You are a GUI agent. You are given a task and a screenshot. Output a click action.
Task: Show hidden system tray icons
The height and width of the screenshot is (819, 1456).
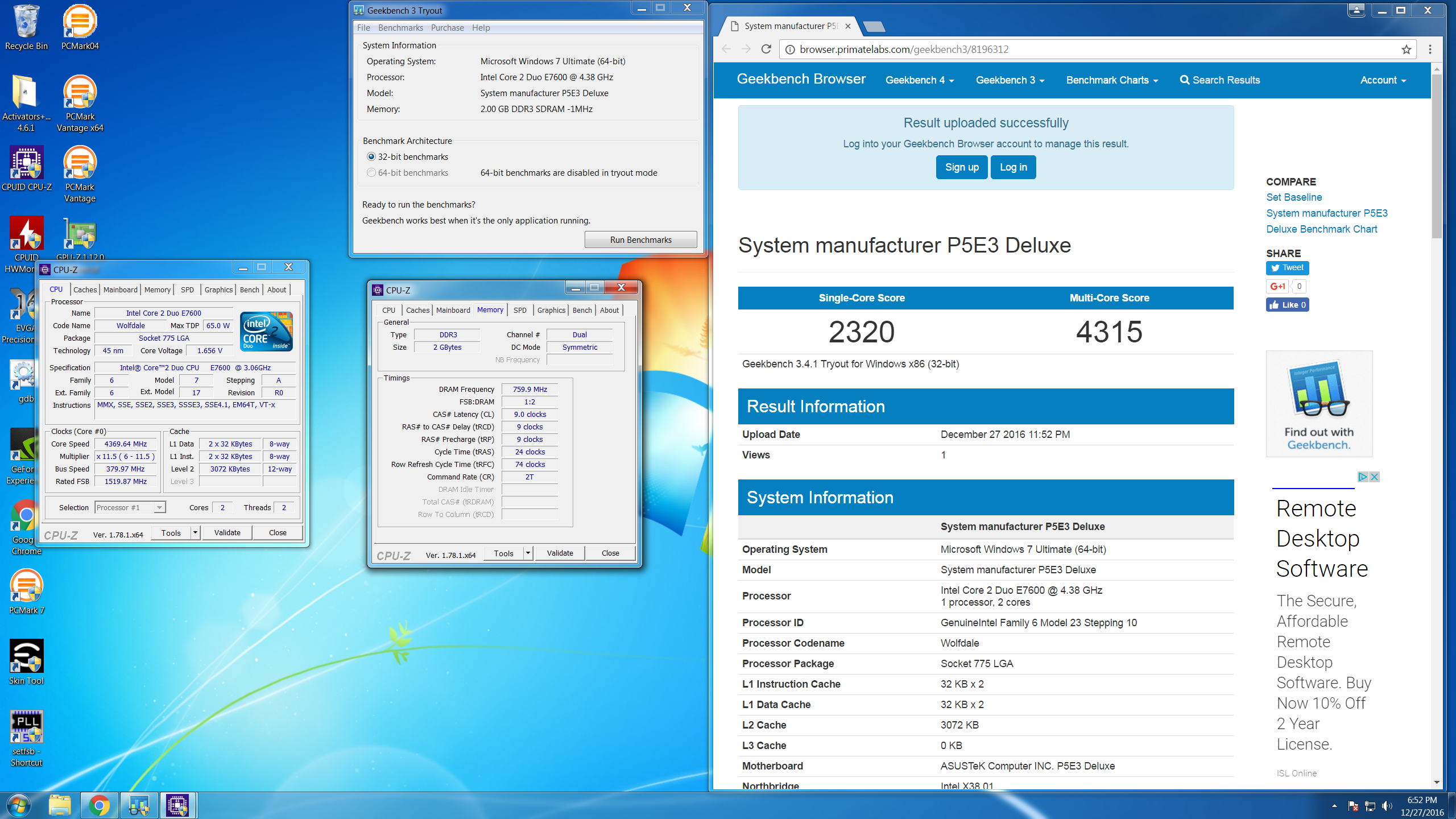(1334, 806)
